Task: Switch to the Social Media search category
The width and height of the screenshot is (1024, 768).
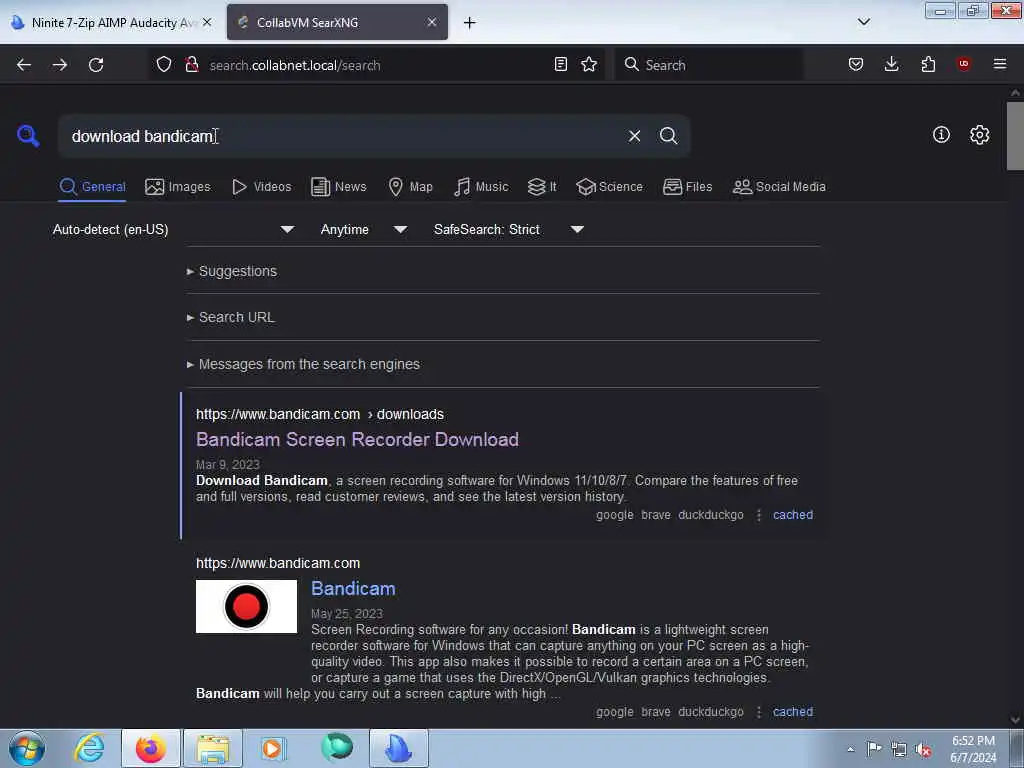Action: (779, 187)
